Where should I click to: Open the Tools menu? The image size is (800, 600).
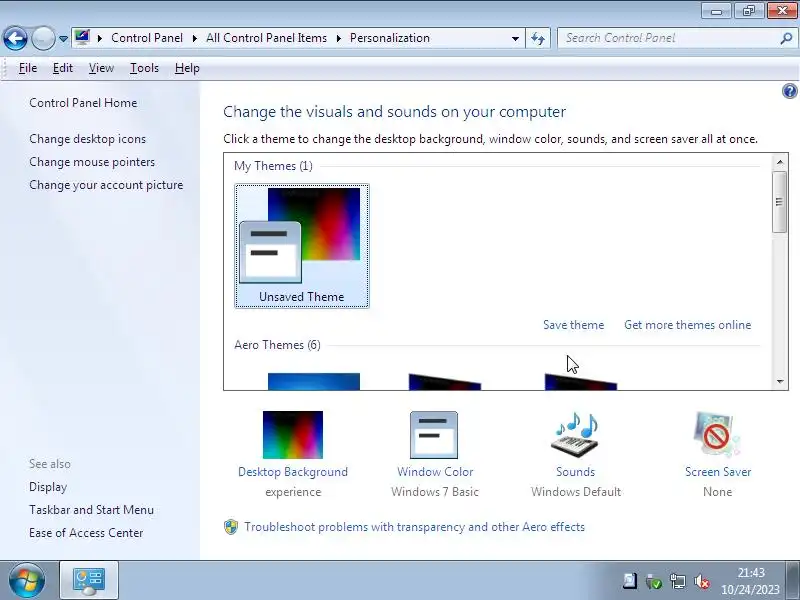144,68
